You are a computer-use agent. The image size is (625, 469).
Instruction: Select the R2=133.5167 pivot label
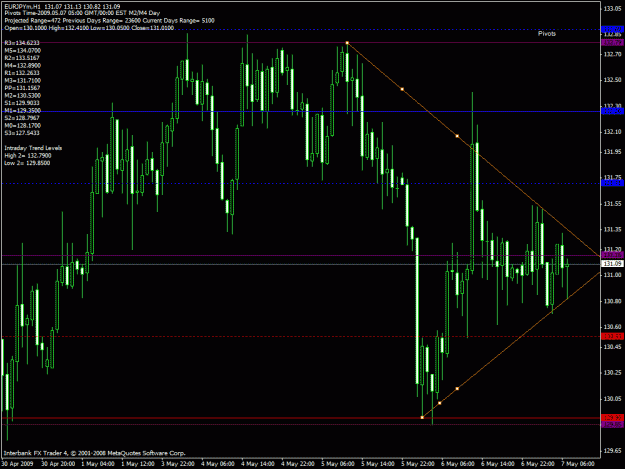pyautogui.click(x=22, y=58)
